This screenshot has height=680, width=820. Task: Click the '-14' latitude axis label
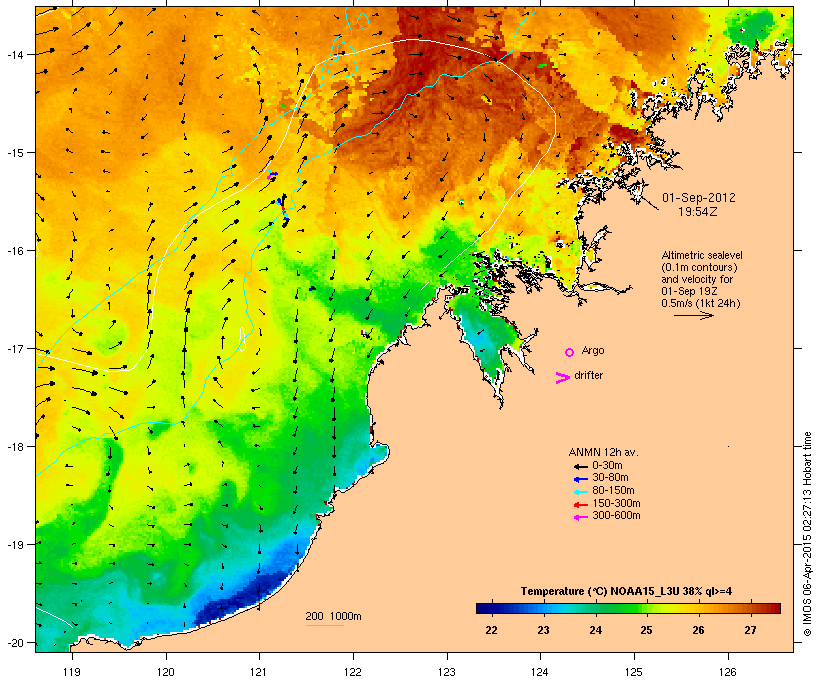(15, 54)
